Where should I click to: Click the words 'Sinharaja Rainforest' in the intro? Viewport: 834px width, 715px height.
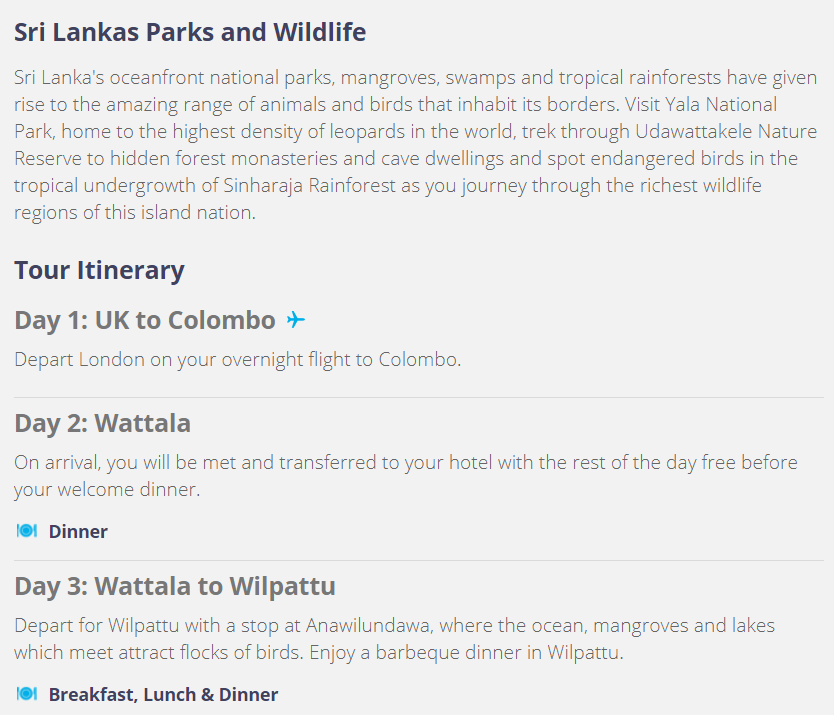(310, 186)
